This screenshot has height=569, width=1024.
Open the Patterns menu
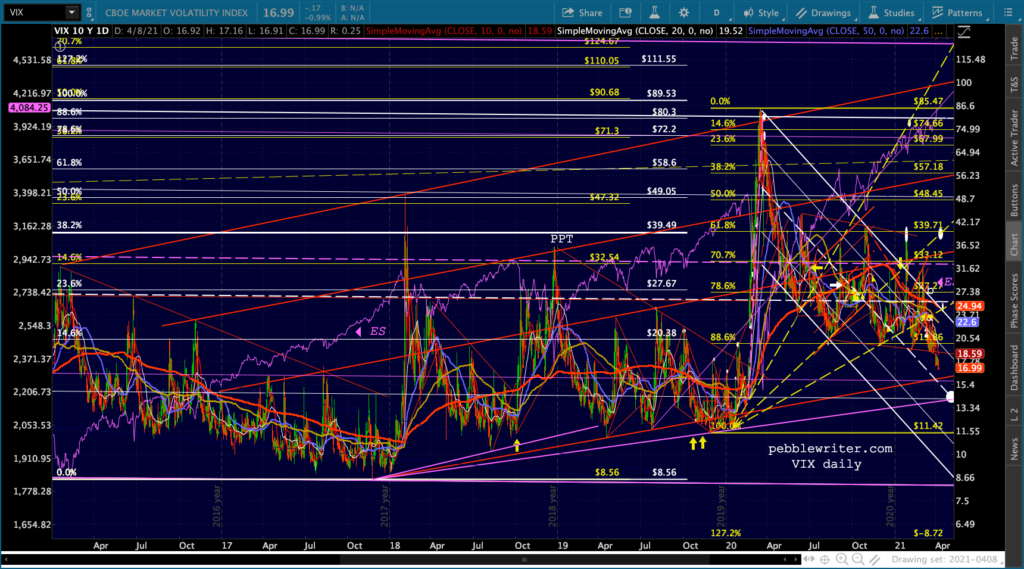(x=956, y=13)
